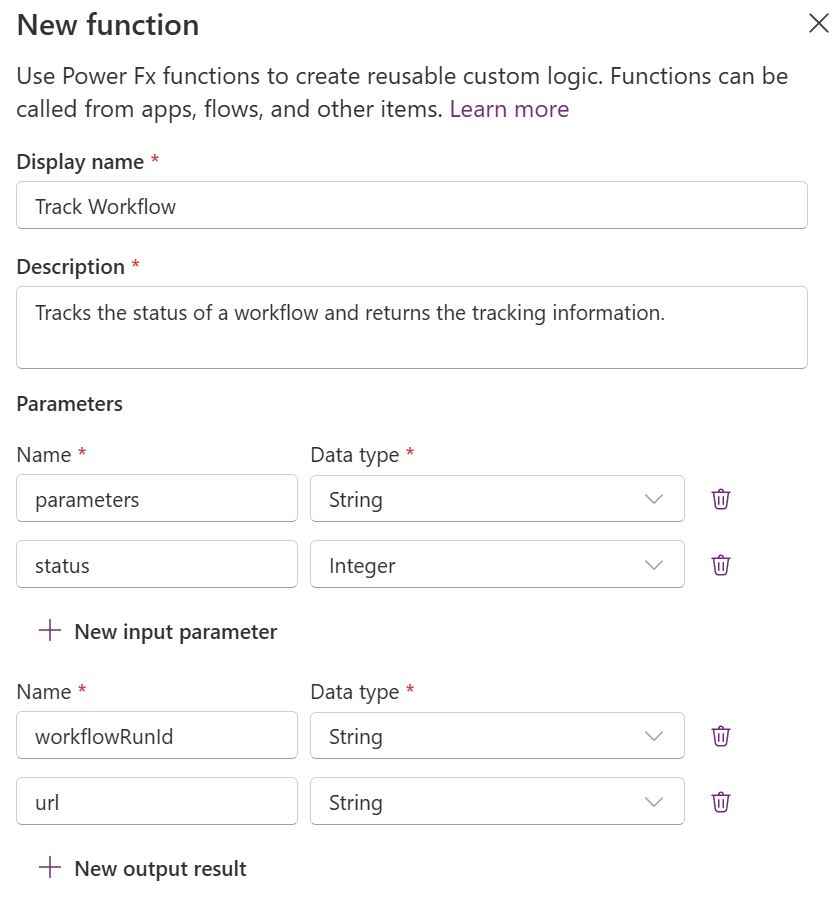Select the 'workflowRunId' name field
Screen dimensions: 840x900
pos(157,736)
